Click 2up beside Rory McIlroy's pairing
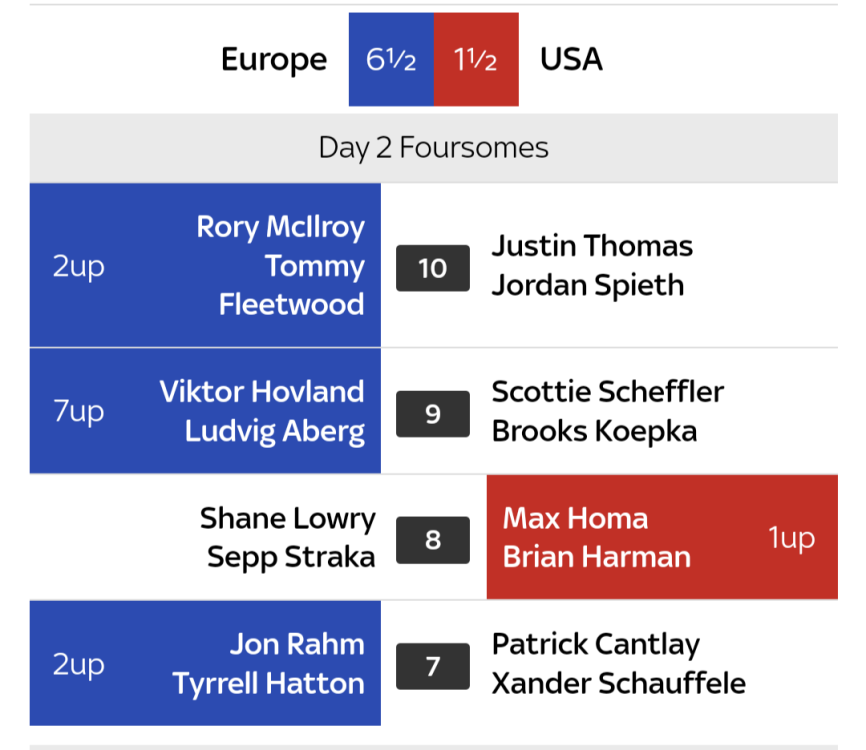Screen dimensions: 866x750 tap(79, 266)
